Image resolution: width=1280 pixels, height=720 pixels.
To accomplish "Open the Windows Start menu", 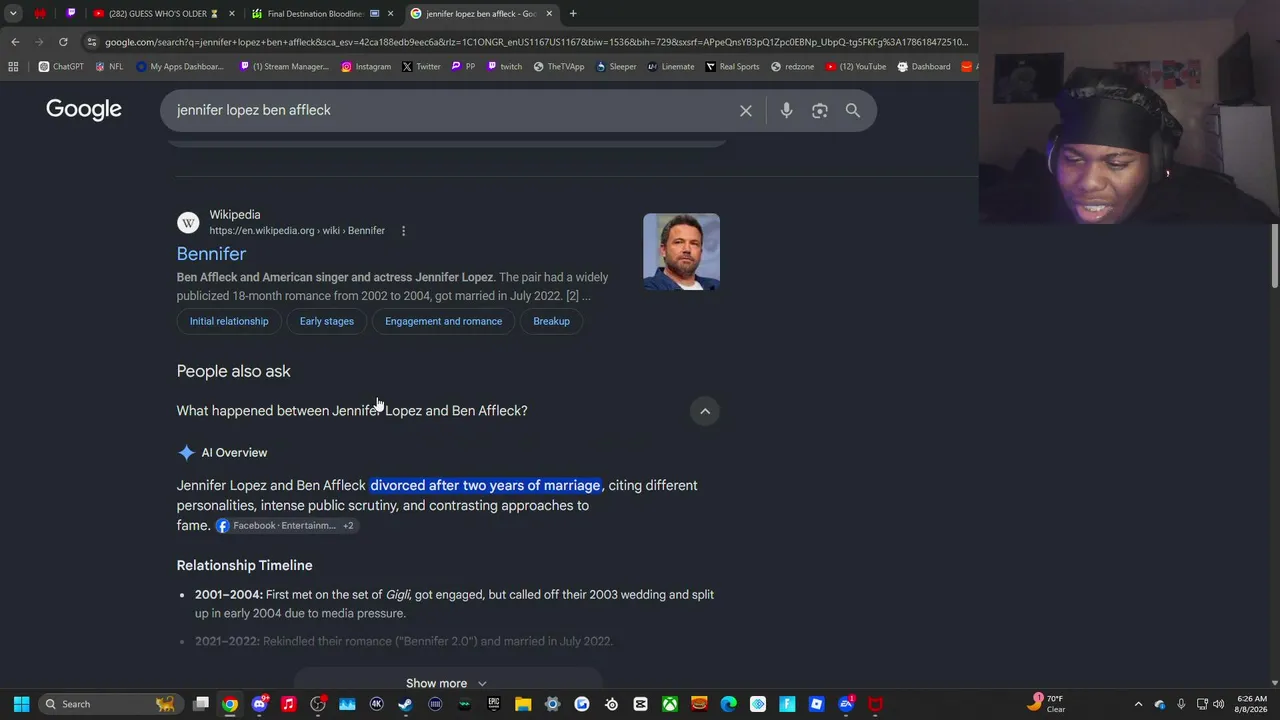I will coord(21,704).
